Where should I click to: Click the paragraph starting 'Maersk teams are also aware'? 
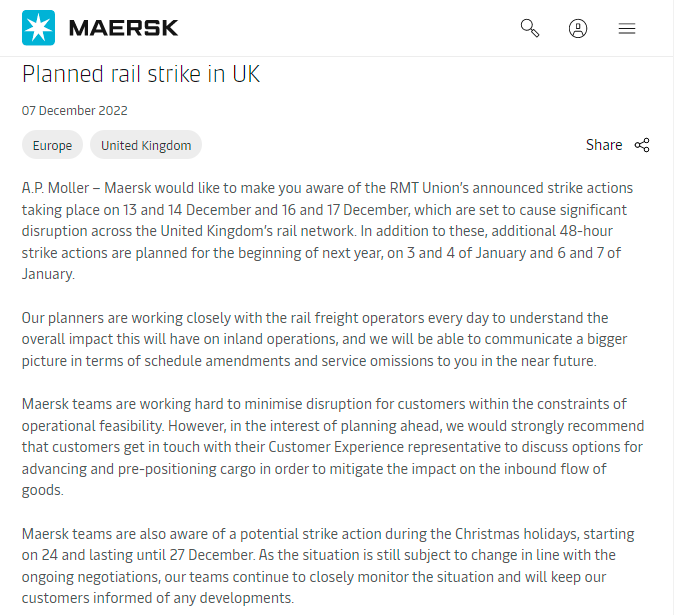[x=320, y=566]
